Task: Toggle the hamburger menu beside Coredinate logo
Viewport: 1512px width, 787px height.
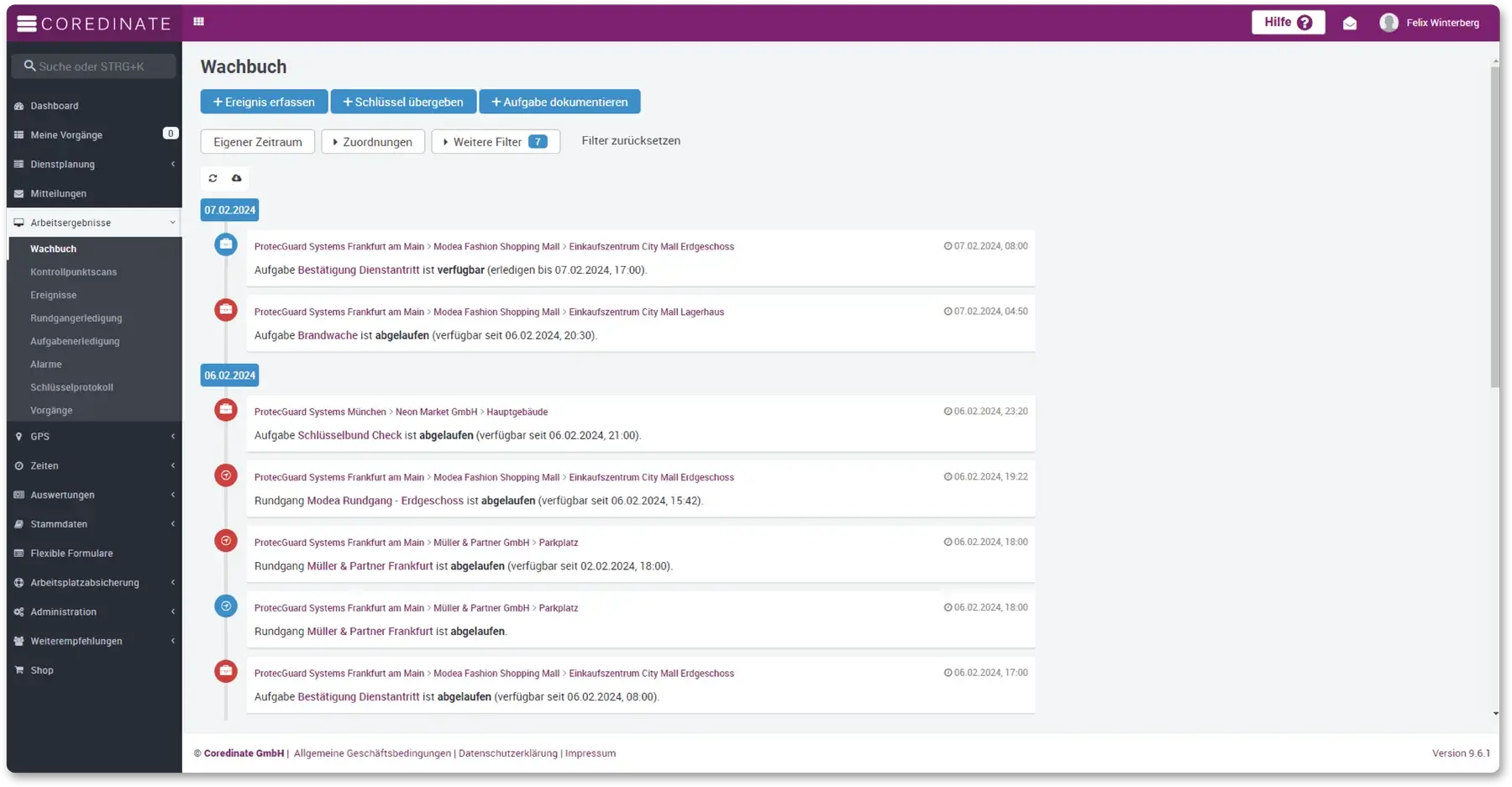Action: 27,24
